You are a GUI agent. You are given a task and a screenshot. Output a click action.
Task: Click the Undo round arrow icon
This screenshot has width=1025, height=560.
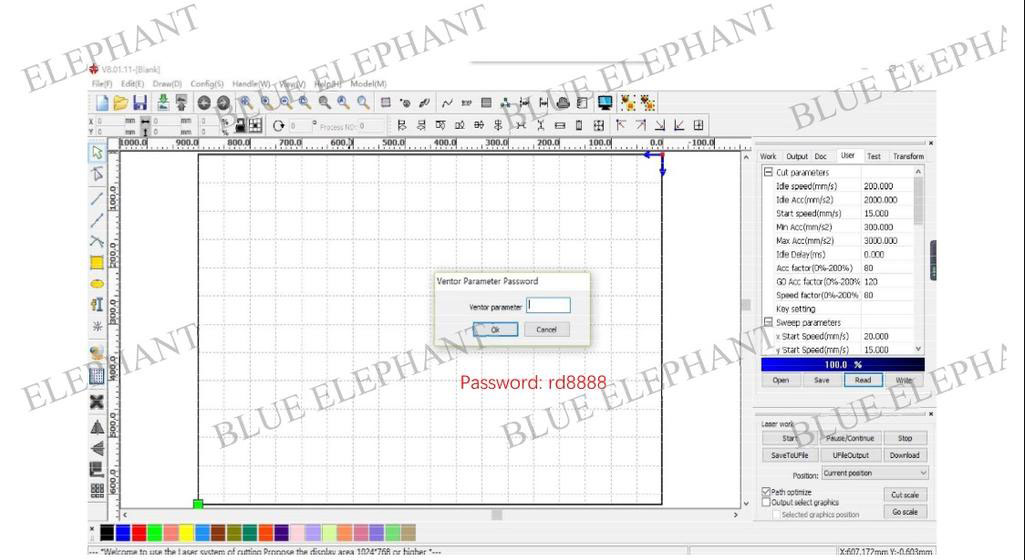(x=204, y=103)
